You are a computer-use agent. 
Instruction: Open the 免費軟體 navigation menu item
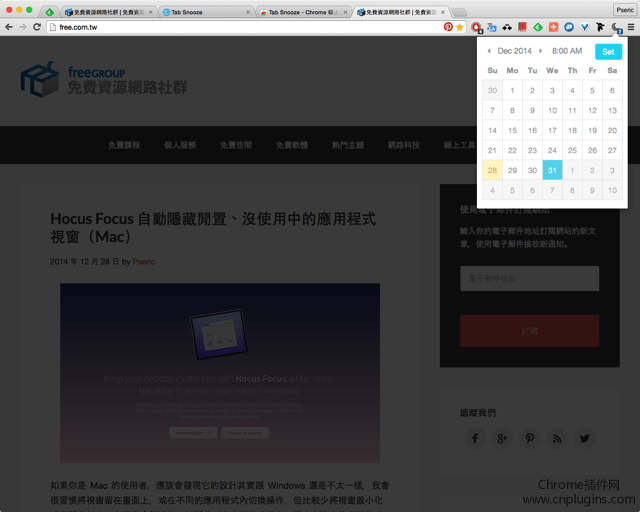point(292,145)
